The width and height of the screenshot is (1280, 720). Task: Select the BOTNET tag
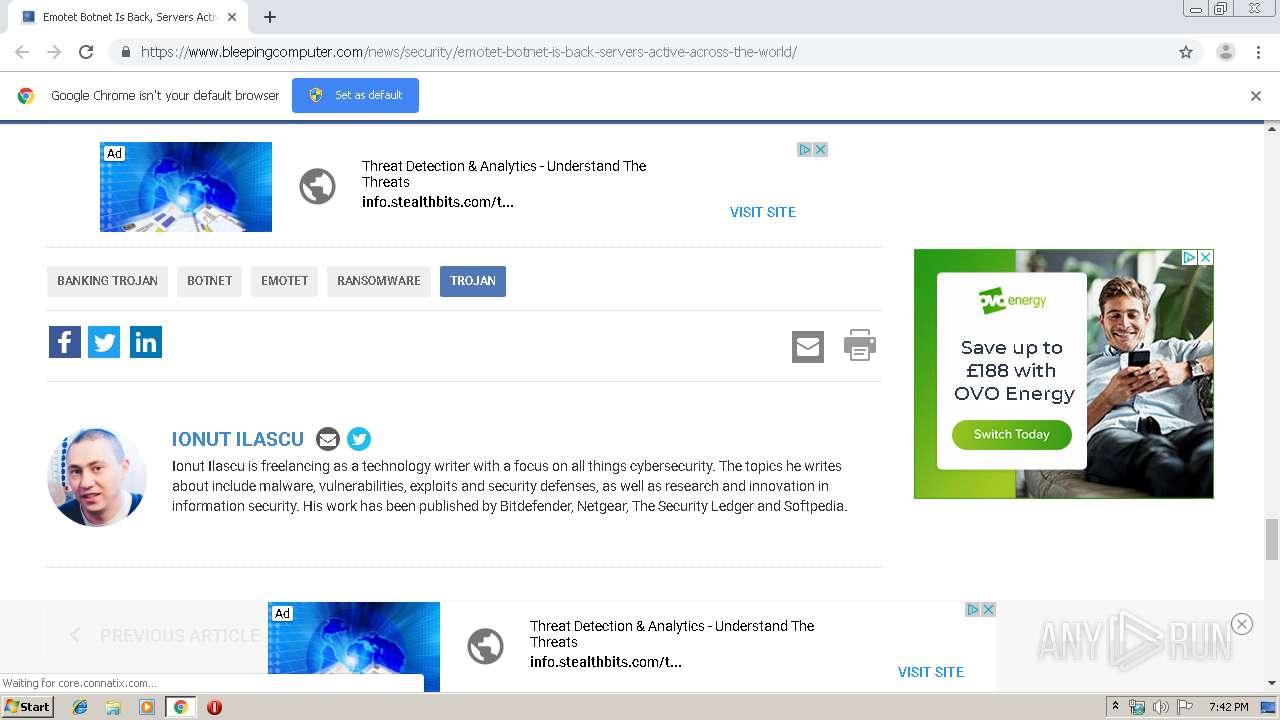point(209,281)
